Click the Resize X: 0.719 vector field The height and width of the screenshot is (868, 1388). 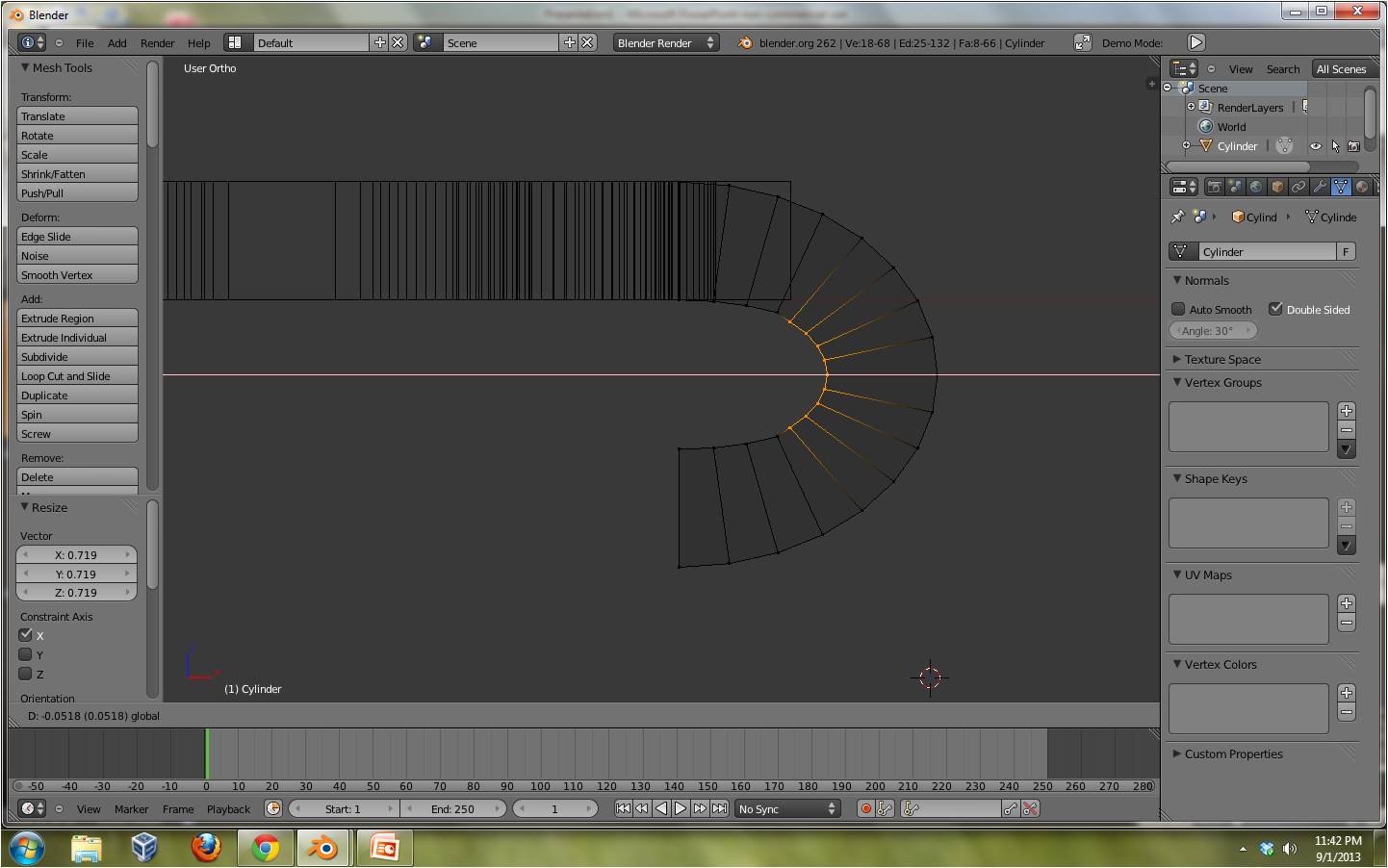tap(76, 554)
